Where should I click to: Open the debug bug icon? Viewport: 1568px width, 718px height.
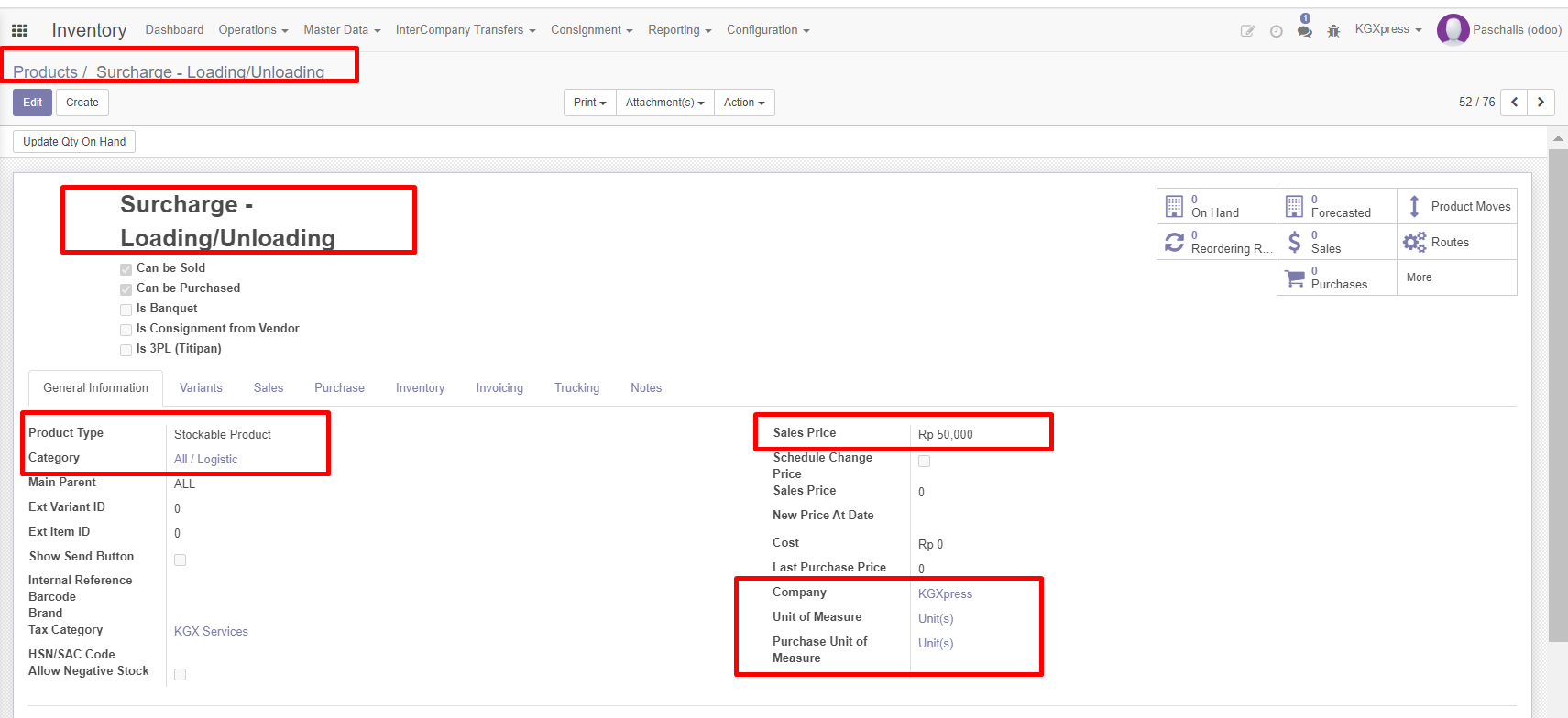coord(1333,31)
